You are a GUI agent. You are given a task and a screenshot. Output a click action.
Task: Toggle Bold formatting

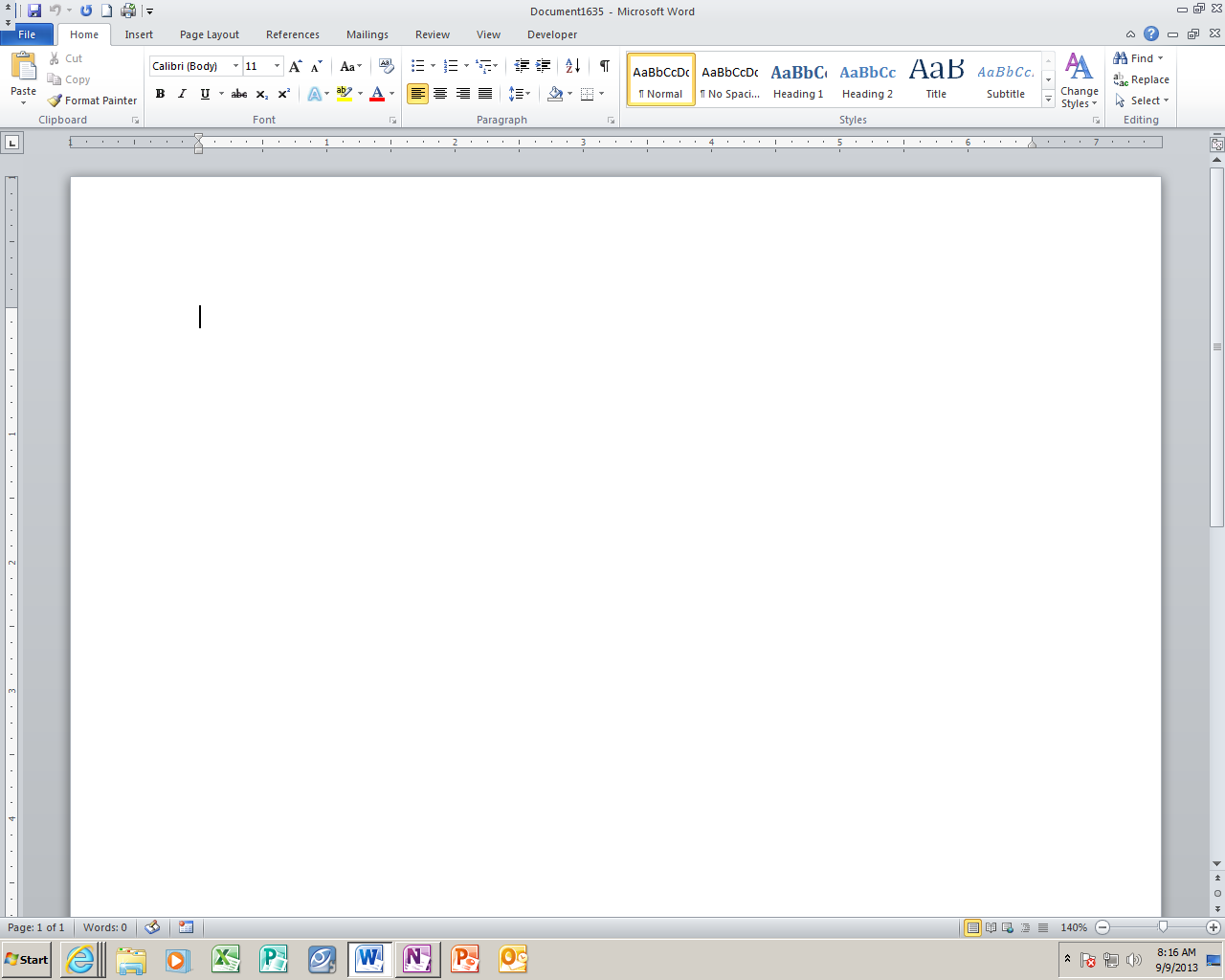(160, 94)
